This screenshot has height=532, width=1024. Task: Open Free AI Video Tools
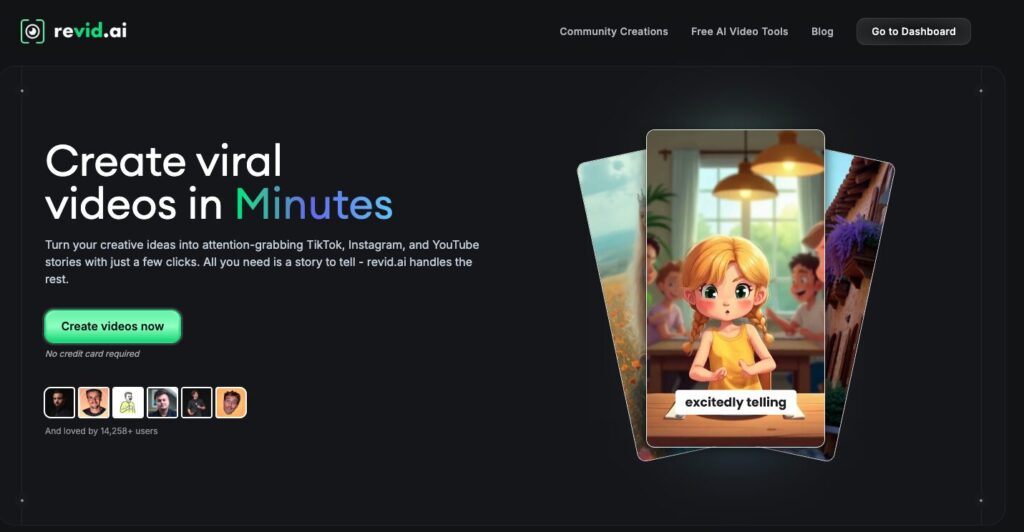tap(739, 31)
